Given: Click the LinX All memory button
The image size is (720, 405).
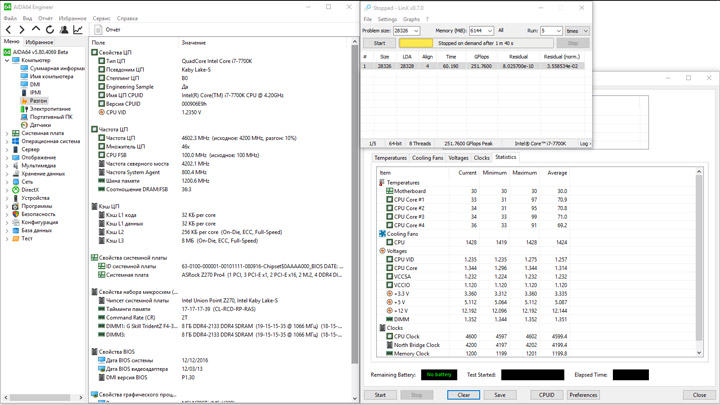Looking at the screenshot, I should 501,31.
